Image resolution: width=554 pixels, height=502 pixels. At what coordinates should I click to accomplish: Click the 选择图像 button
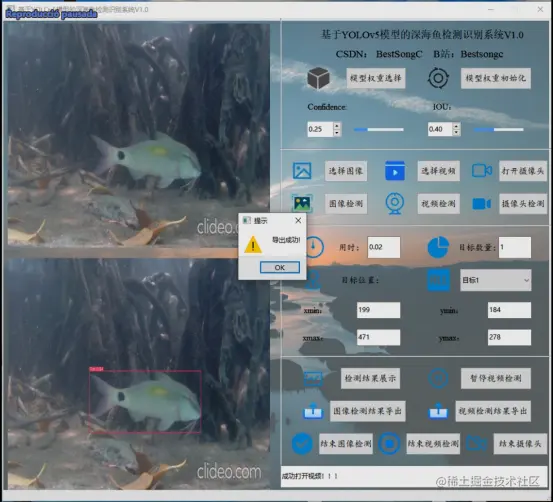click(346, 171)
